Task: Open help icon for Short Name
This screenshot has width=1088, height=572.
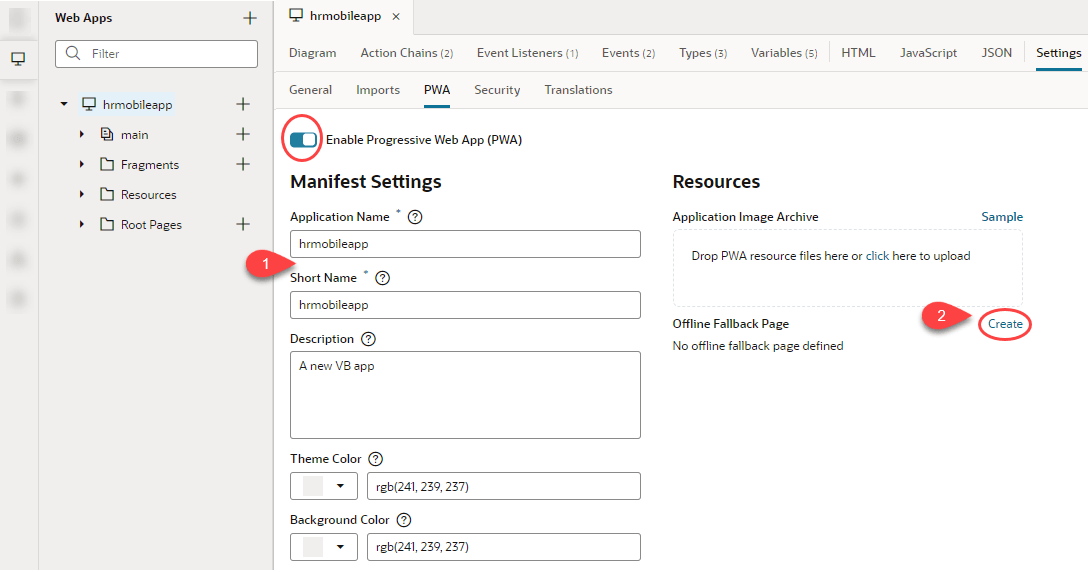Action: coord(382,278)
